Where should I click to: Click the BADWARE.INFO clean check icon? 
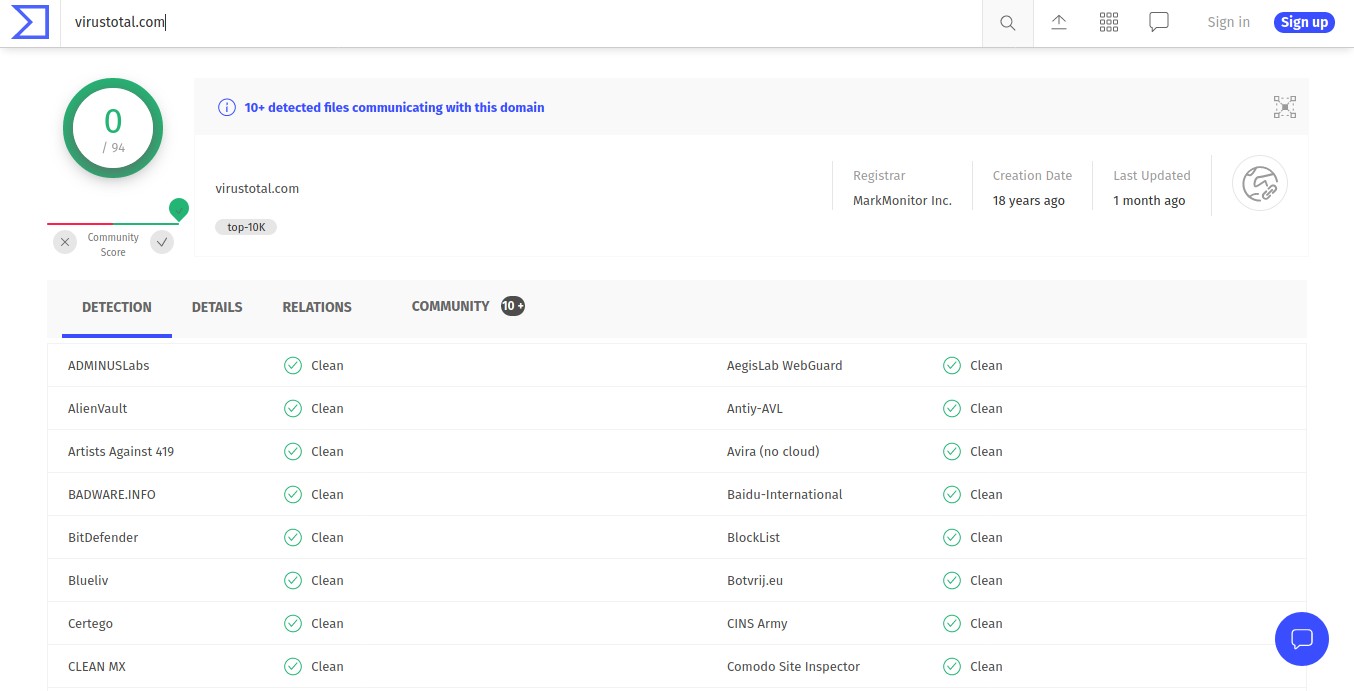coord(293,495)
